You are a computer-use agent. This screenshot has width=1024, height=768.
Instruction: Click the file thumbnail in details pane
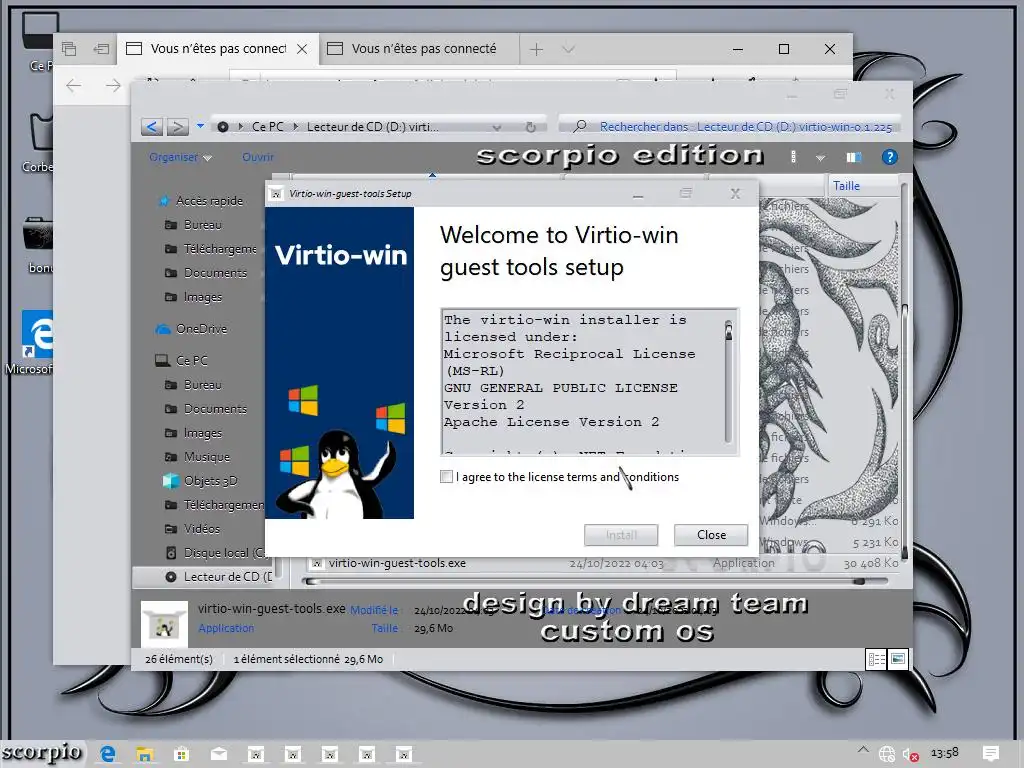pyautogui.click(x=164, y=624)
